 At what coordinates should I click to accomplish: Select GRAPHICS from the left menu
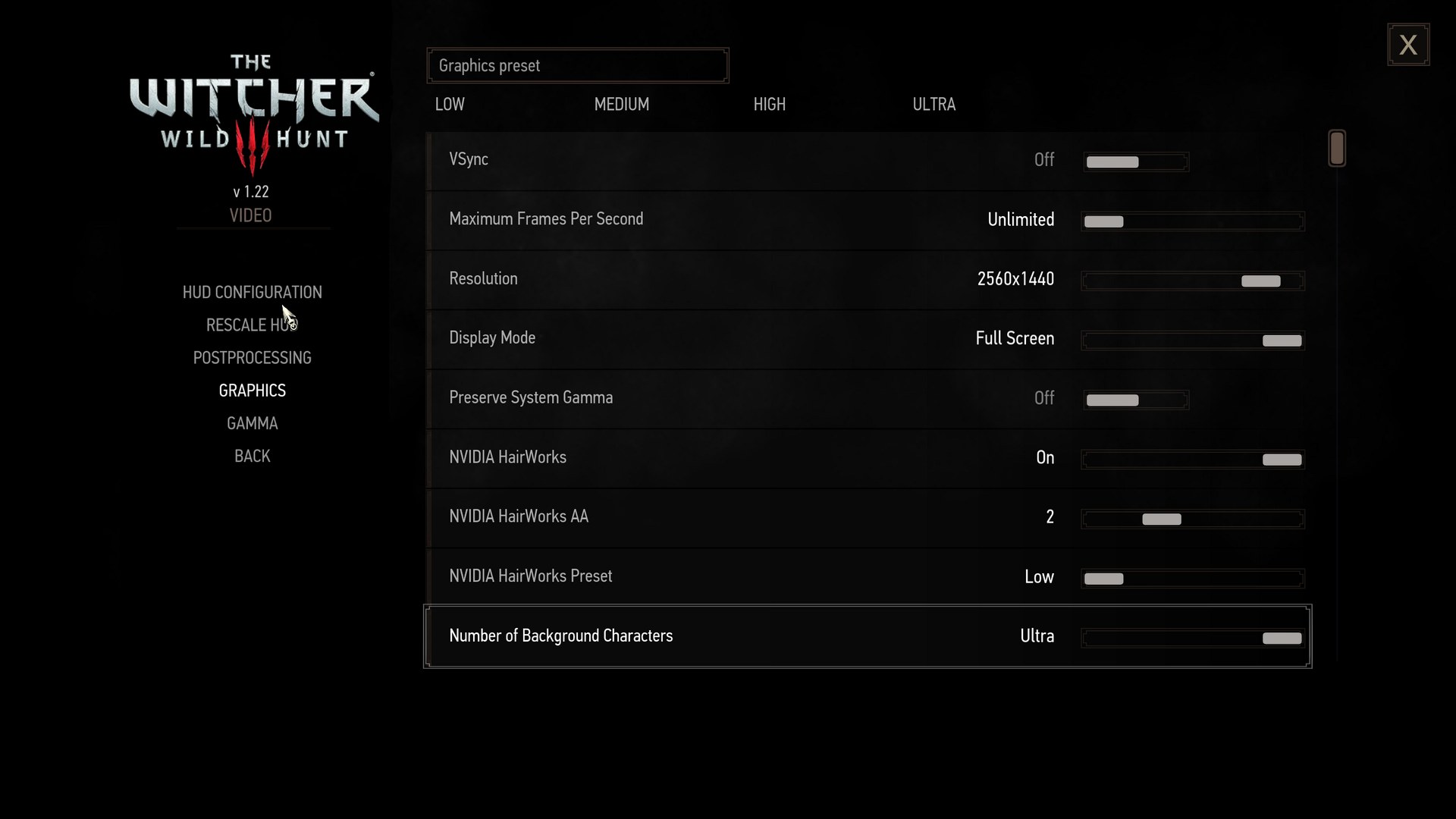[252, 390]
